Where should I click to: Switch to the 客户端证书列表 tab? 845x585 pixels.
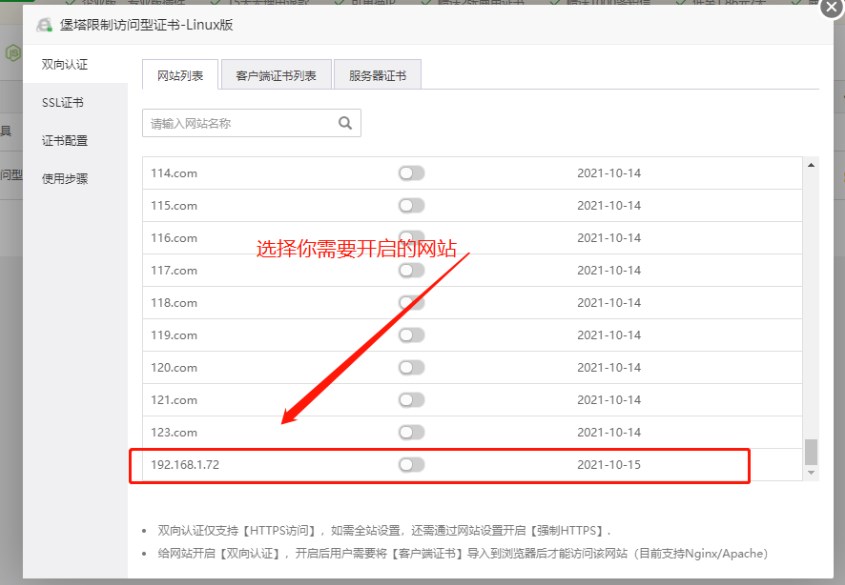(276, 75)
